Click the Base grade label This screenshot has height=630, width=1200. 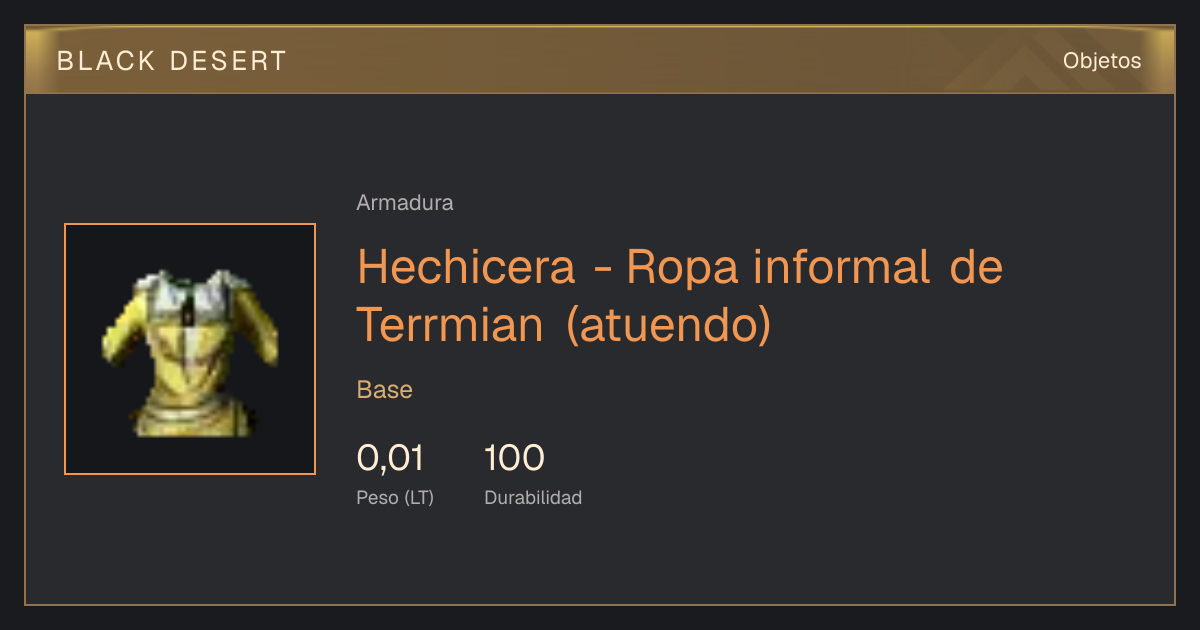pos(385,390)
